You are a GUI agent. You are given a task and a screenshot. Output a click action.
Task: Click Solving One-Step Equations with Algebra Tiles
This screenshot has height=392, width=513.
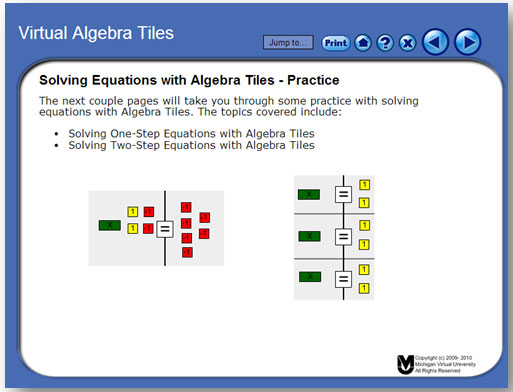(191, 134)
